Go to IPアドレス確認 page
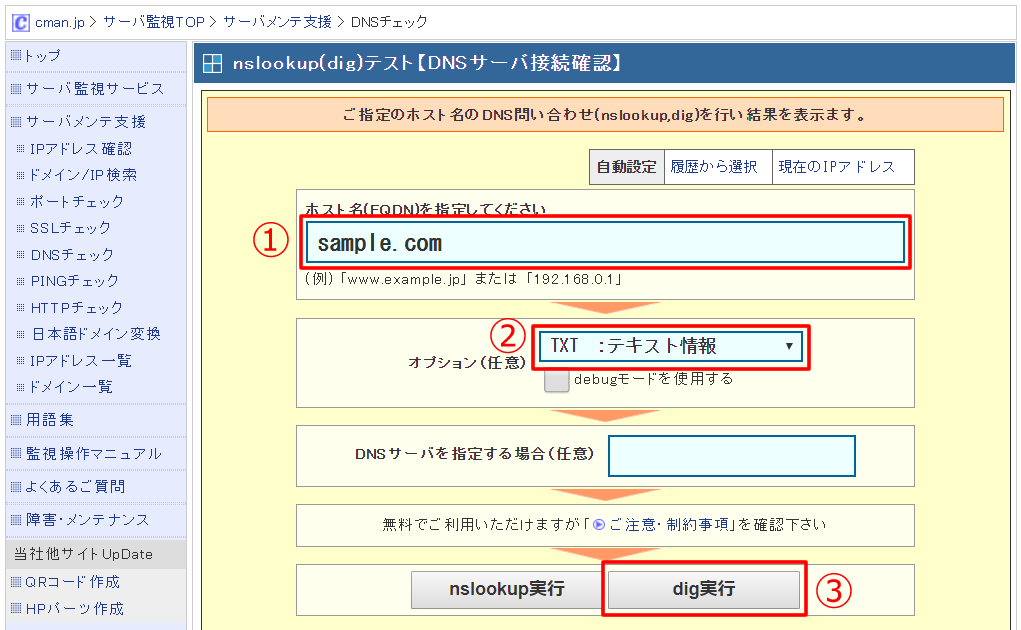 click(81, 149)
